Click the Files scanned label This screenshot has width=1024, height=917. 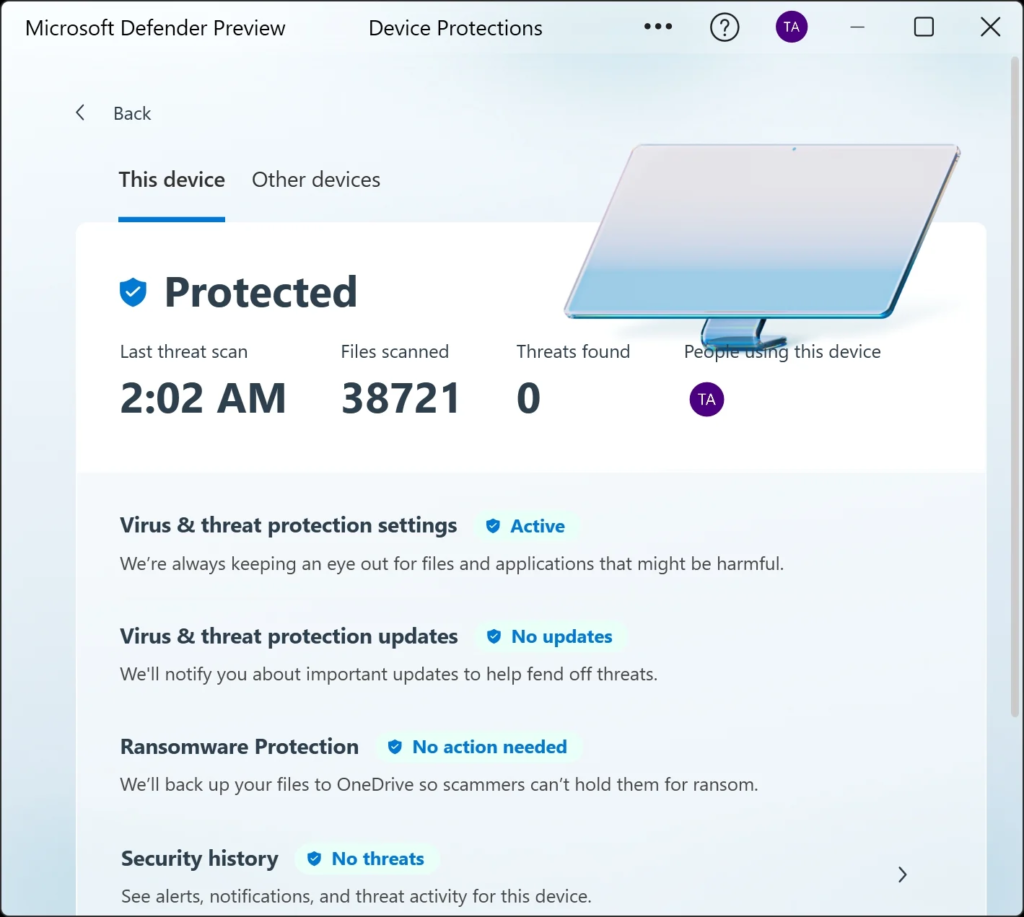pyautogui.click(x=394, y=351)
